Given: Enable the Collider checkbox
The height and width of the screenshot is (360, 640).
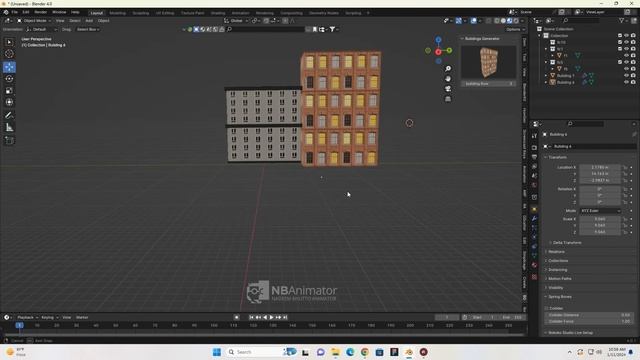Looking at the screenshot, I should (x=546, y=309).
